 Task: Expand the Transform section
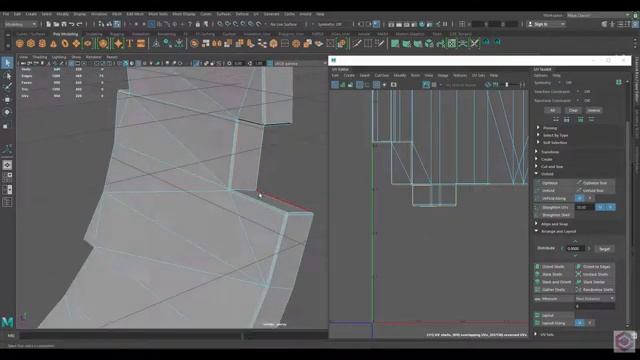click(536, 152)
